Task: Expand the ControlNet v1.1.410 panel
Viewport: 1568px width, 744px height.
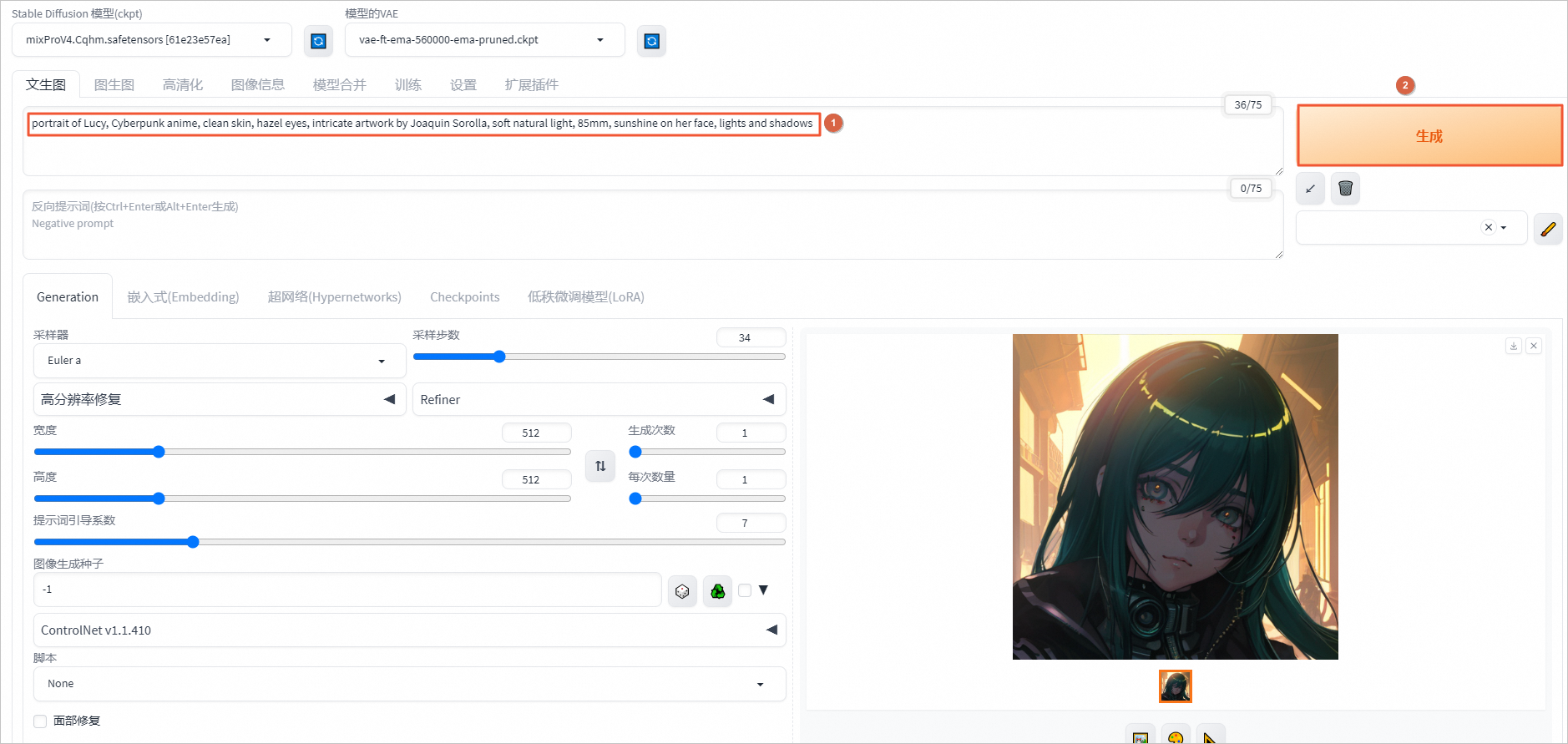Action: (409, 630)
